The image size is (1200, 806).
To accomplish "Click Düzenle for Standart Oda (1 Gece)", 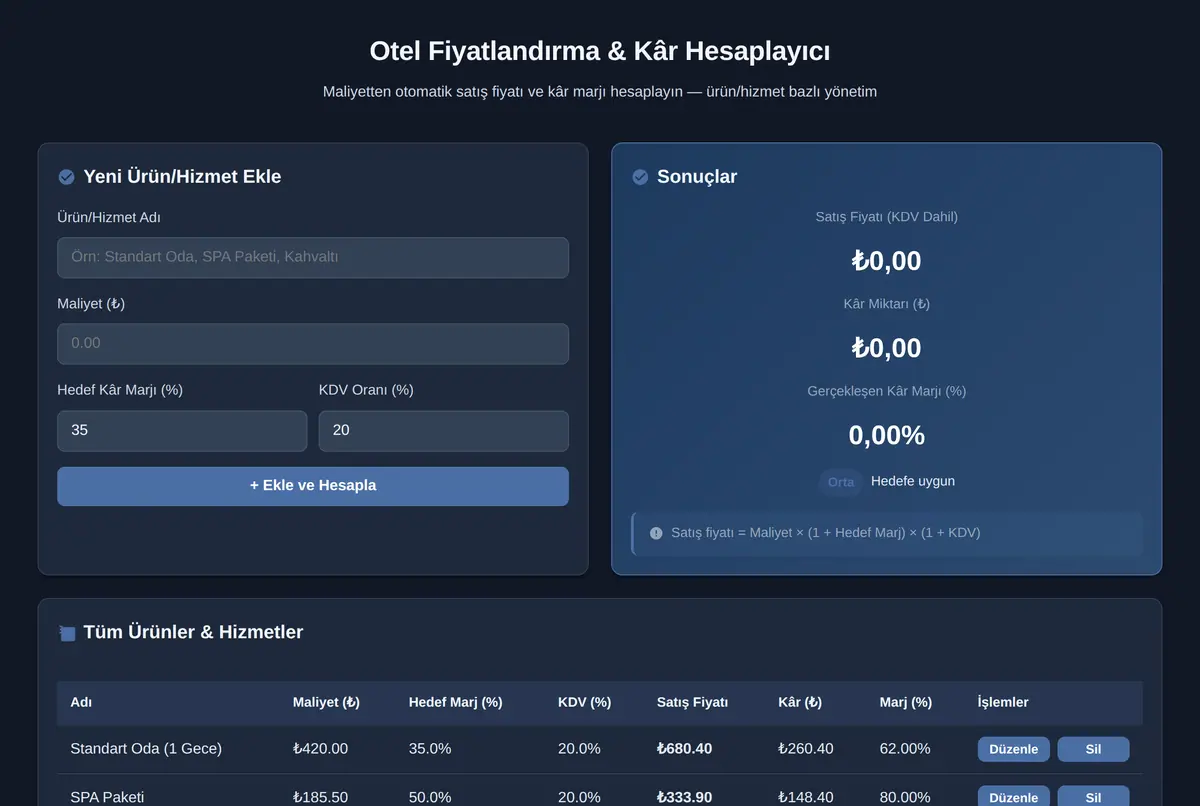I will coord(1014,749).
